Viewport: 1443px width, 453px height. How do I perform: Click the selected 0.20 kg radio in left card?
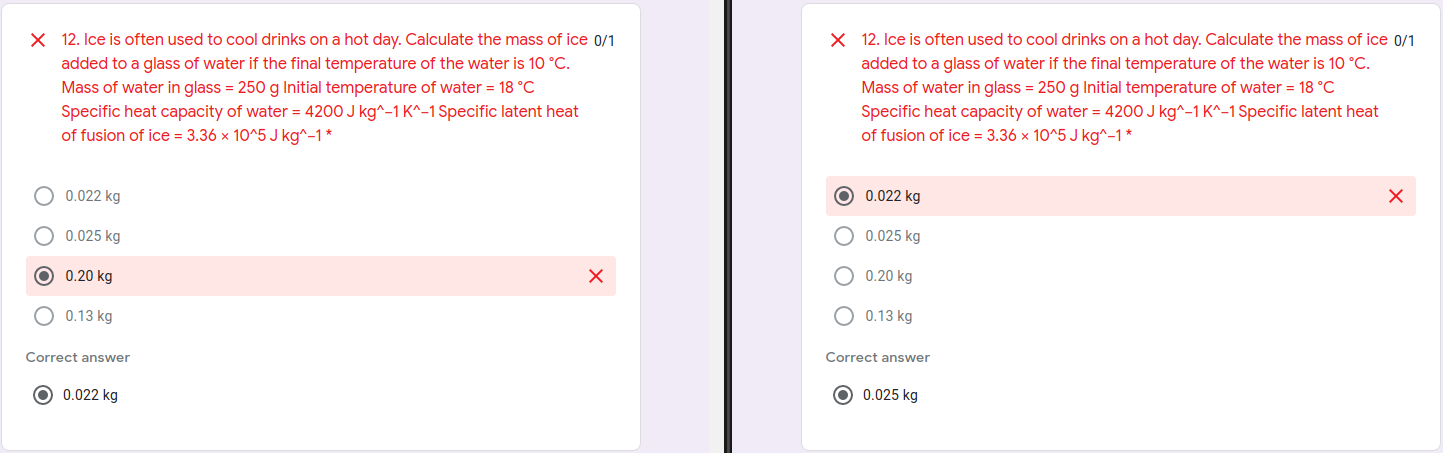pos(44,276)
